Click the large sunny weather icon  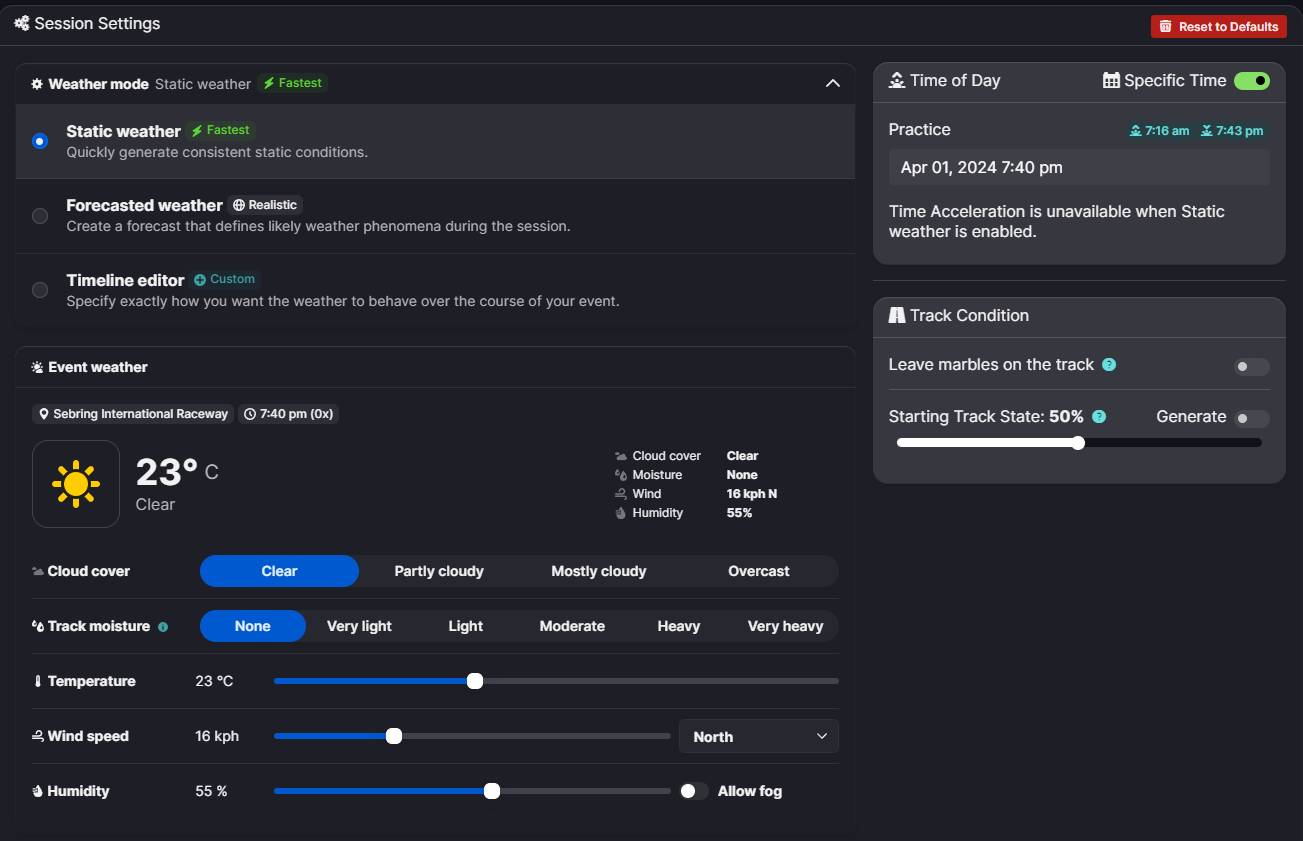click(76, 484)
